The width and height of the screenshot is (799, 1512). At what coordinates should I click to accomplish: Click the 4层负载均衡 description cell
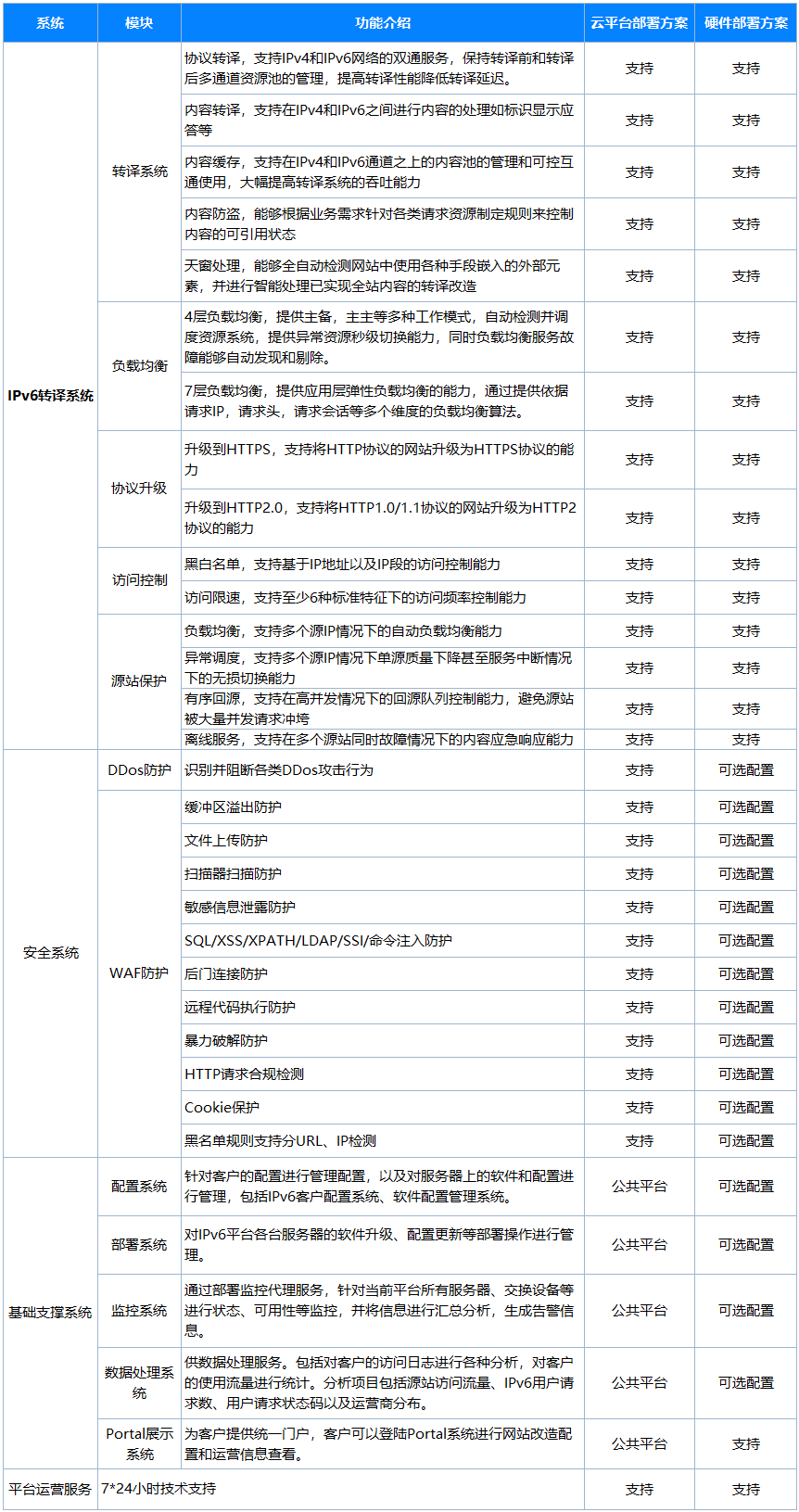(x=383, y=337)
